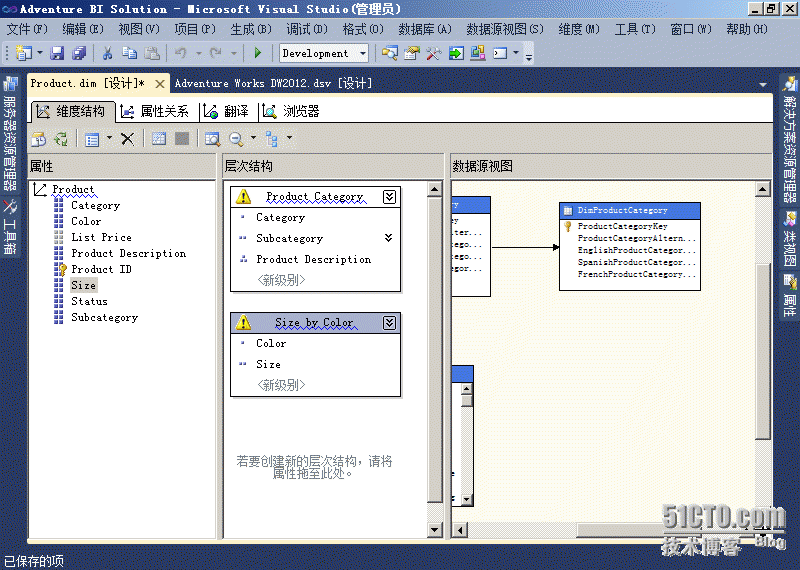Click up arrow of data source view scrollbar
This screenshot has width=800, height=570.
click(x=762, y=189)
